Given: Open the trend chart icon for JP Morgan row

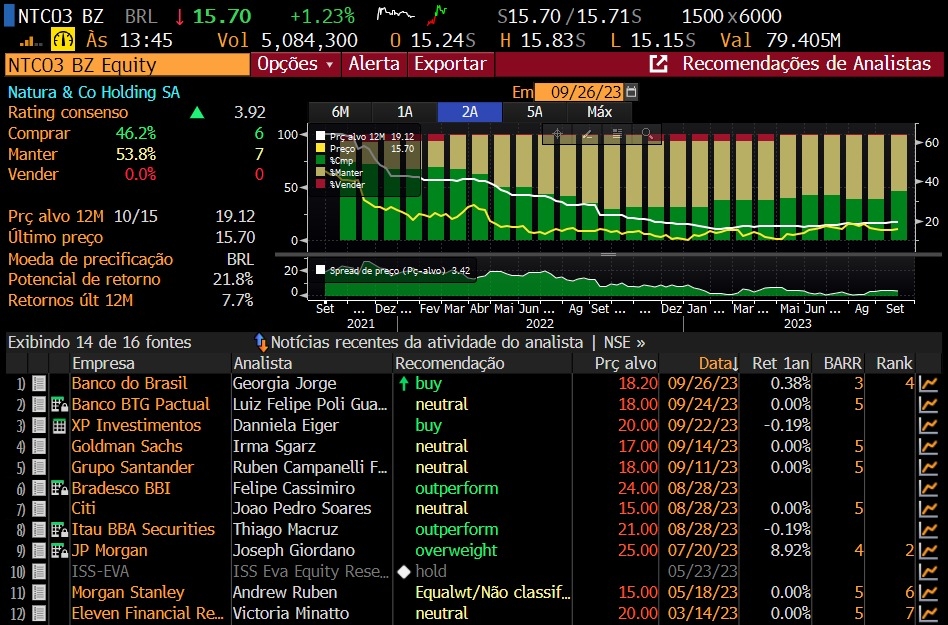Looking at the screenshot, I should click(929, 550).
